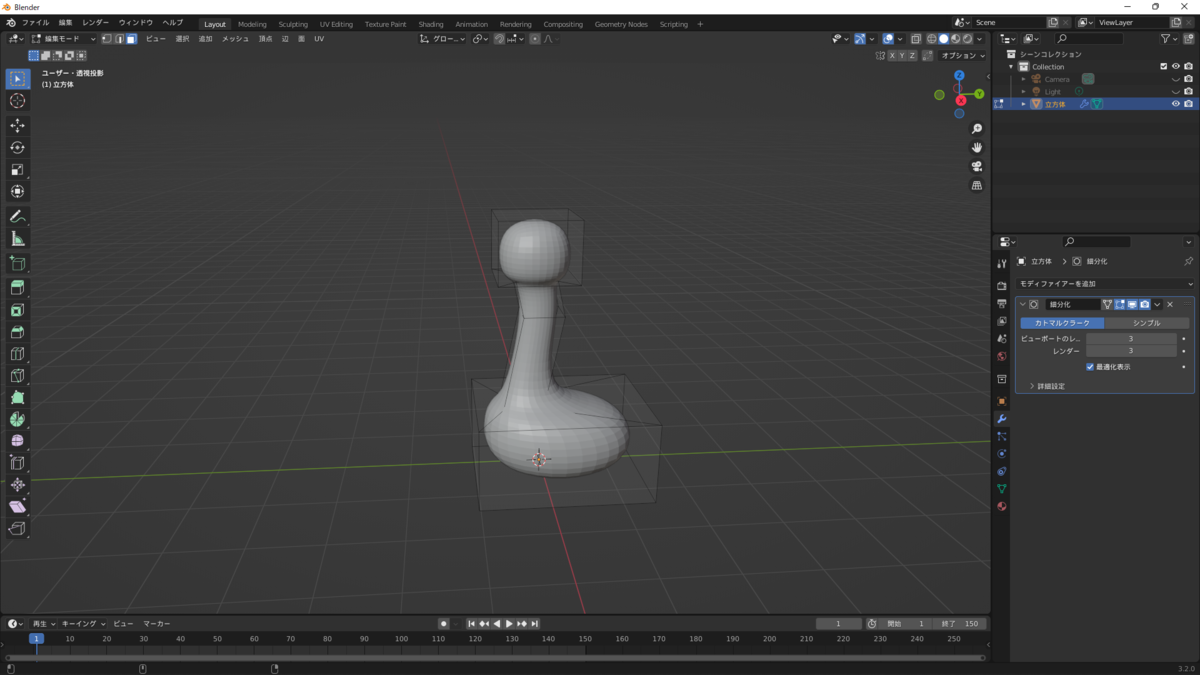Hide 立方体 object via eye icon

[x=1175, y=104]
